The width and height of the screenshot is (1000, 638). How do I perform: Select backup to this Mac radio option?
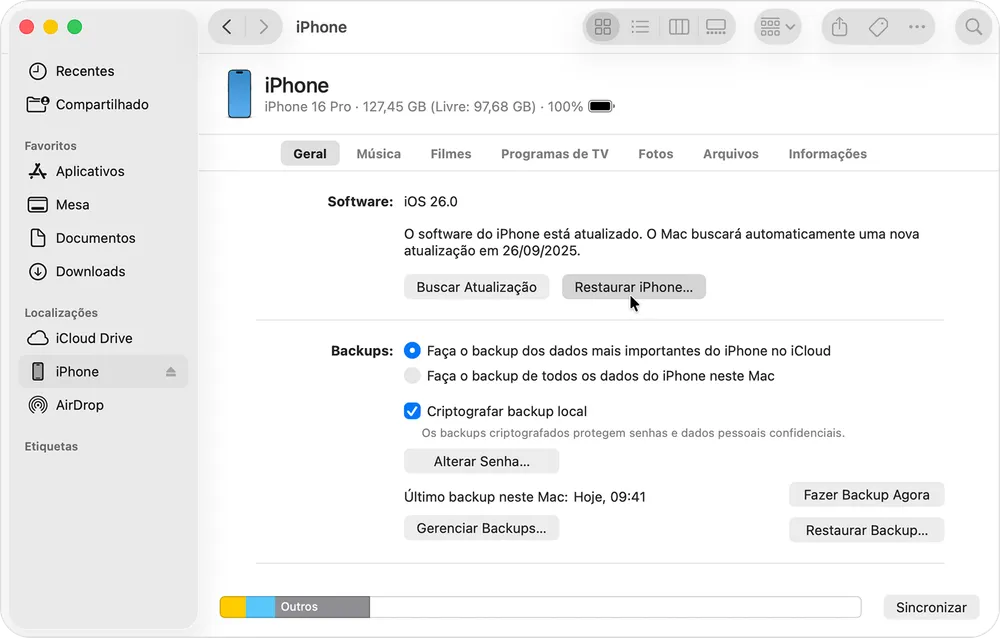tap(412, 375)
